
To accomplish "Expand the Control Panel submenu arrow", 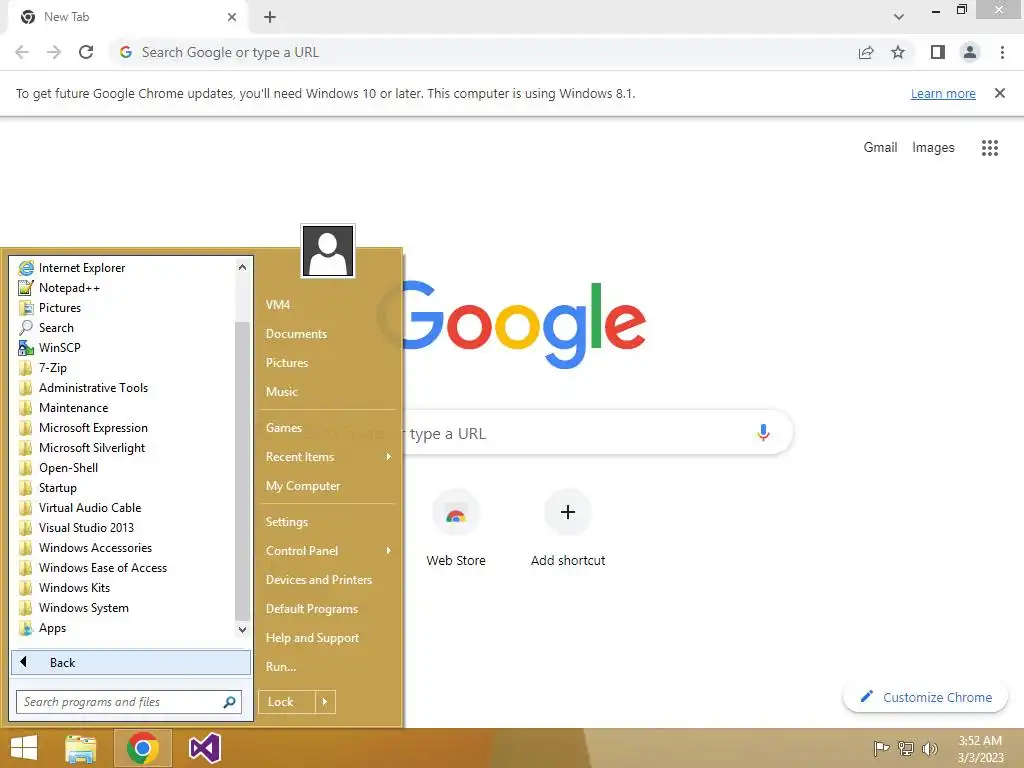I will [389, 551].
